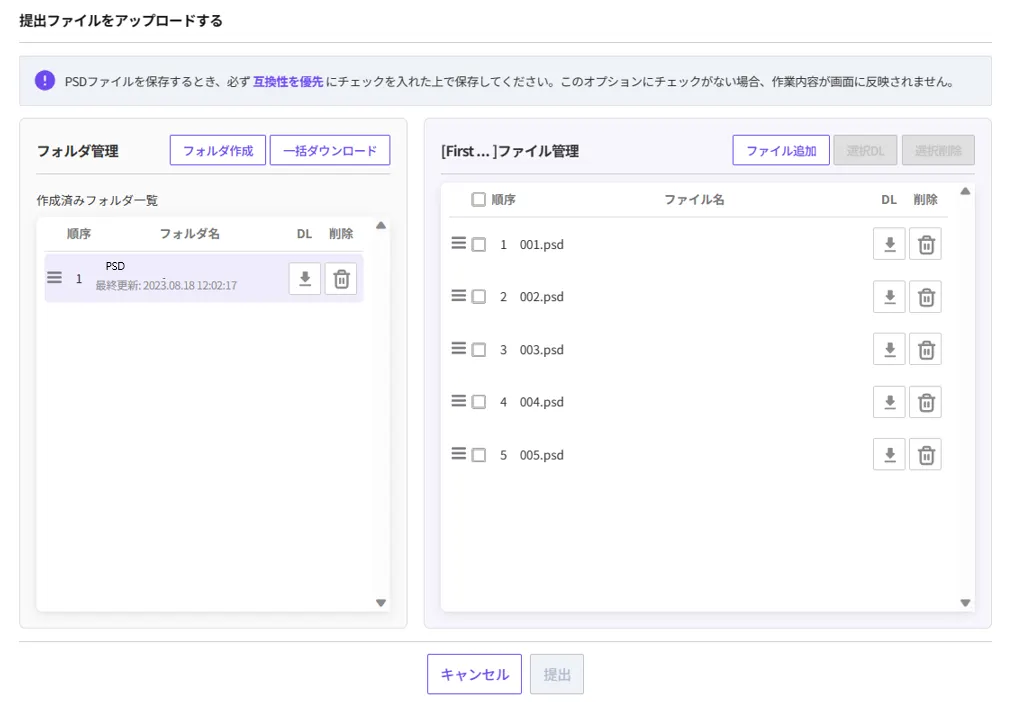Open the 互換性を優先 link

coord(288,82)
